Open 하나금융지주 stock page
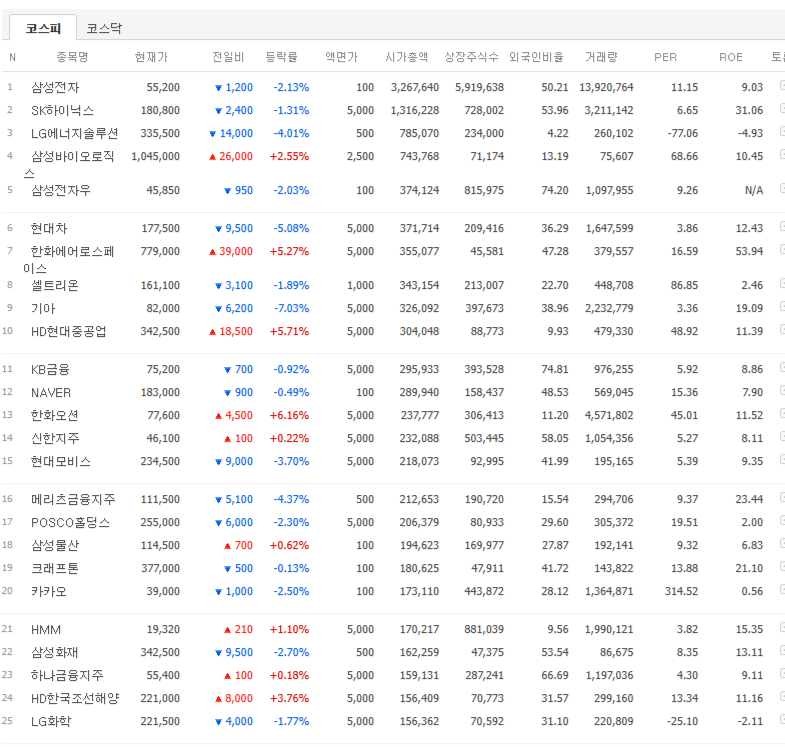 tap(67, 676)
